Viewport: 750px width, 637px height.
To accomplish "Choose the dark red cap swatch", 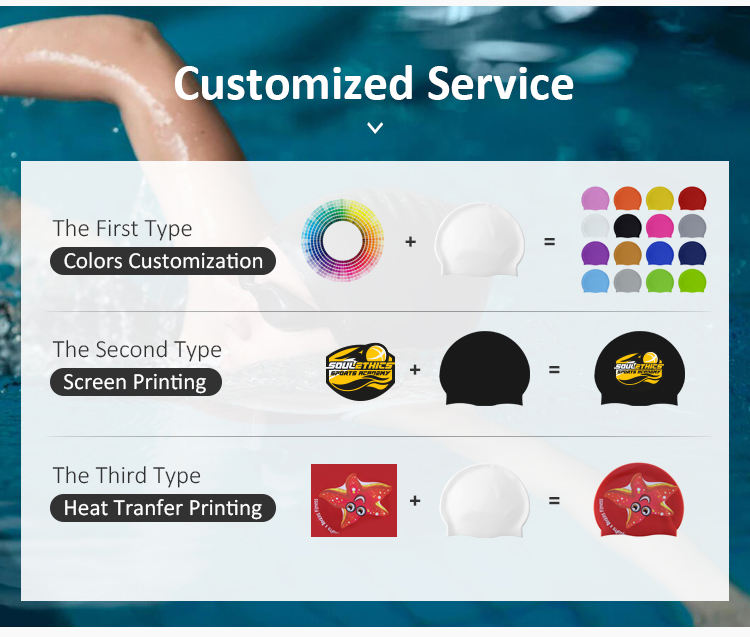I will [x=692, y=198].
